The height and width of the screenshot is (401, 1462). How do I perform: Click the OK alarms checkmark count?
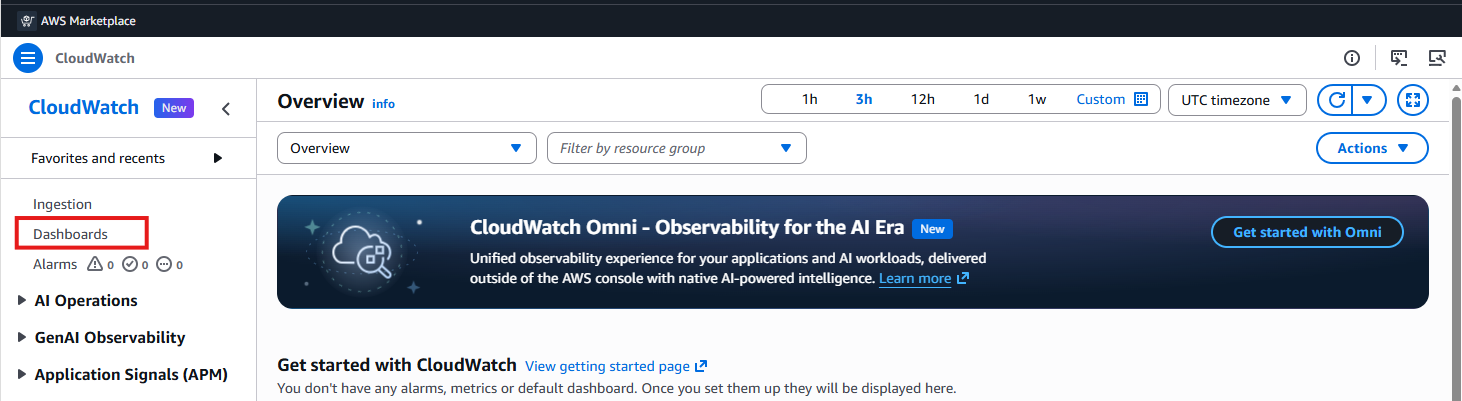(135, 265)
